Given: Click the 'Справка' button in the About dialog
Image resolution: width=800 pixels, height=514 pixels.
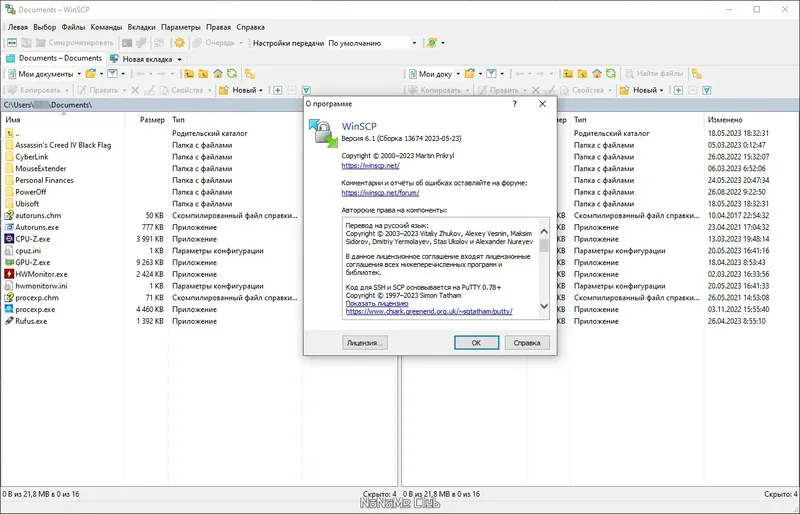Looking at the screenshot, I should coord(527,342).
